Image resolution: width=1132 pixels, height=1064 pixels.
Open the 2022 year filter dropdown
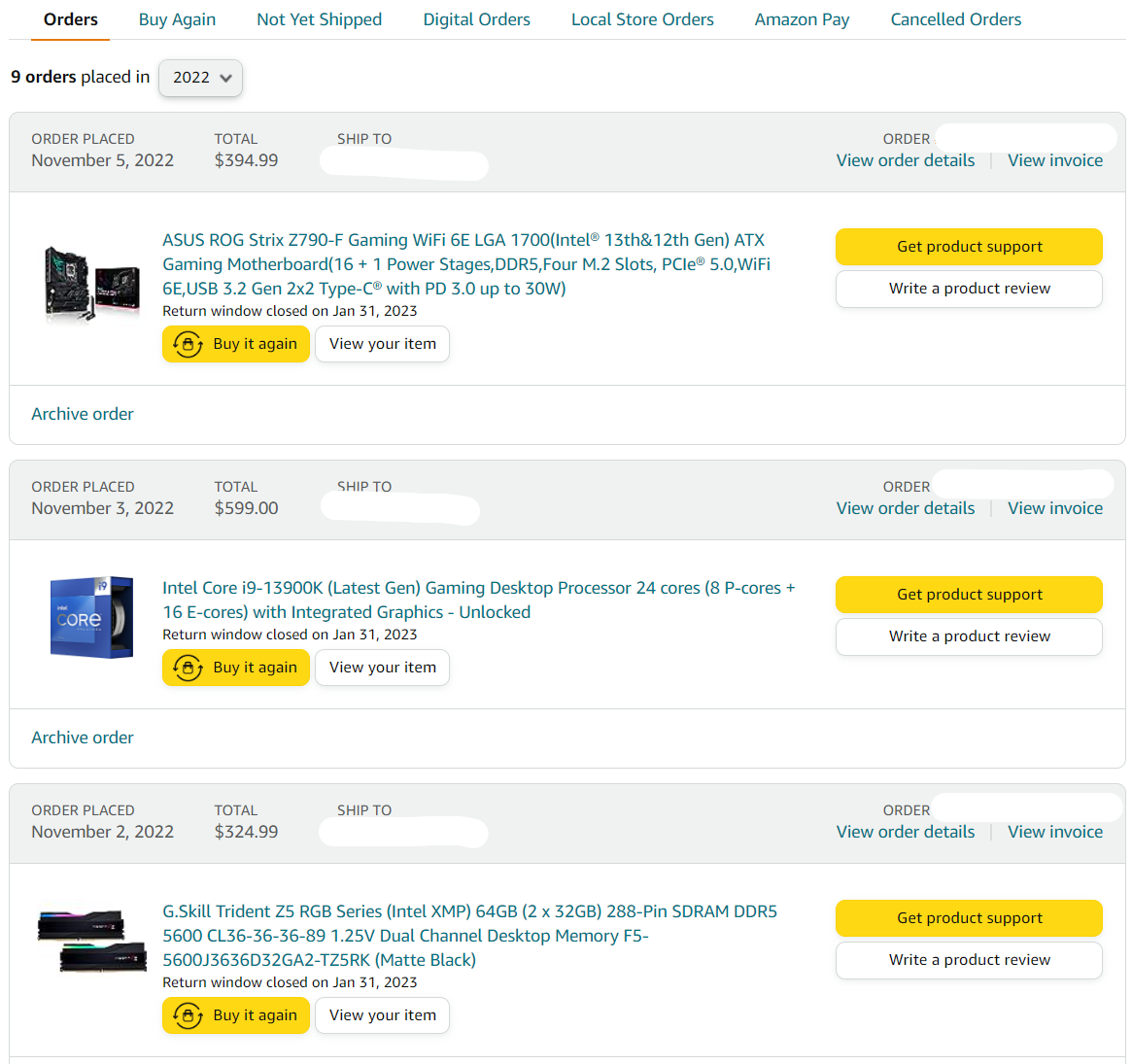click(x=201, y=78)
